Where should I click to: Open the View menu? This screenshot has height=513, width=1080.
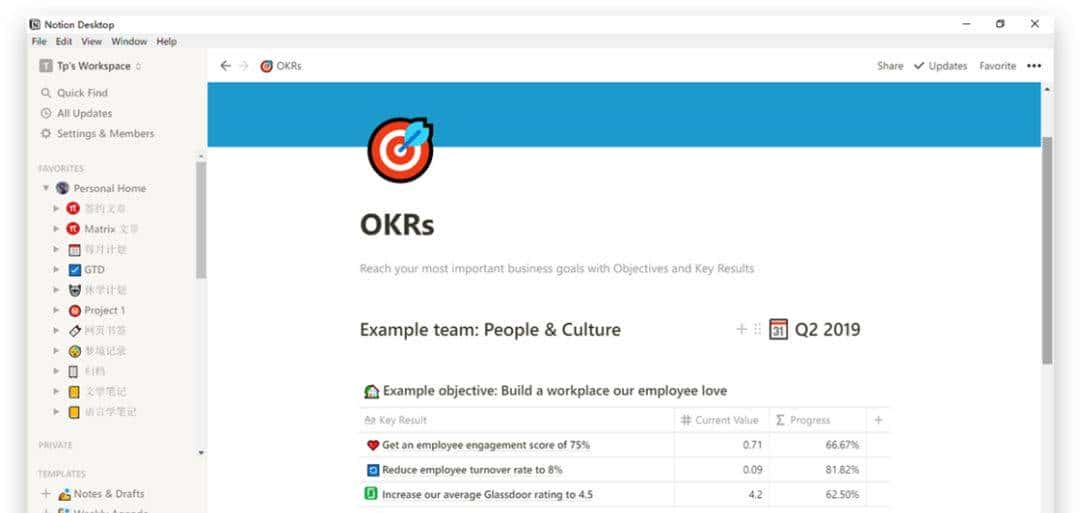pos(92,41)
